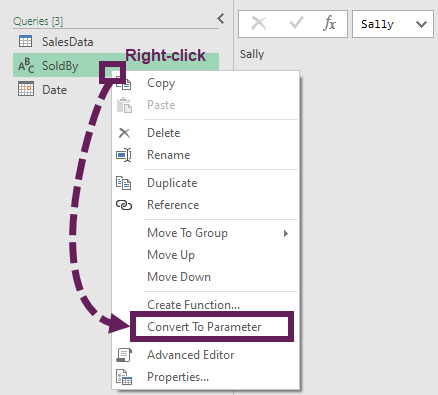
Task: Choose Reference from the context menu
Action: tap(205, 205)
